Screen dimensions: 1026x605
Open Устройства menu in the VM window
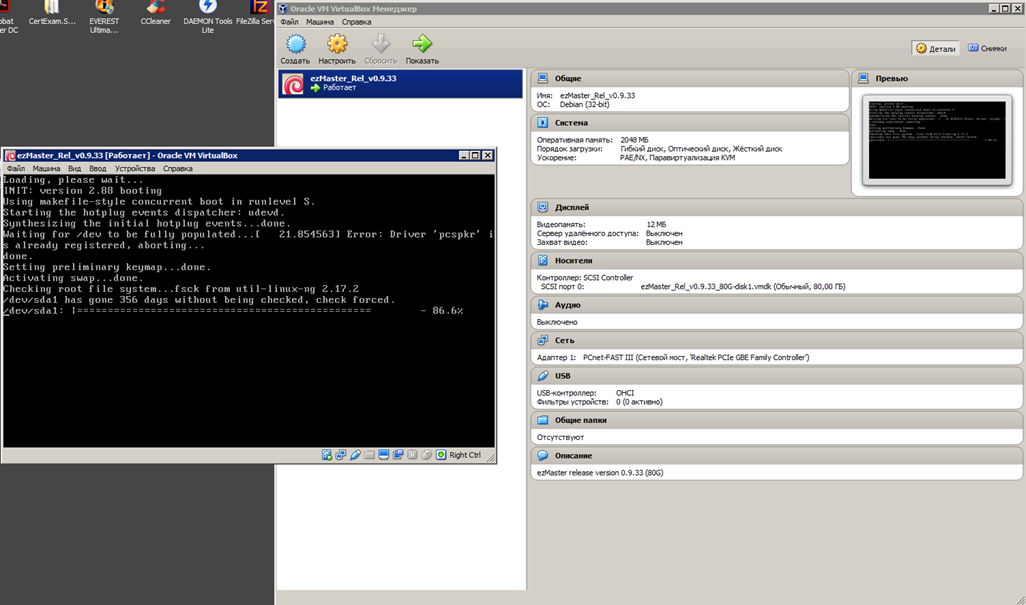tap(135, 169)
